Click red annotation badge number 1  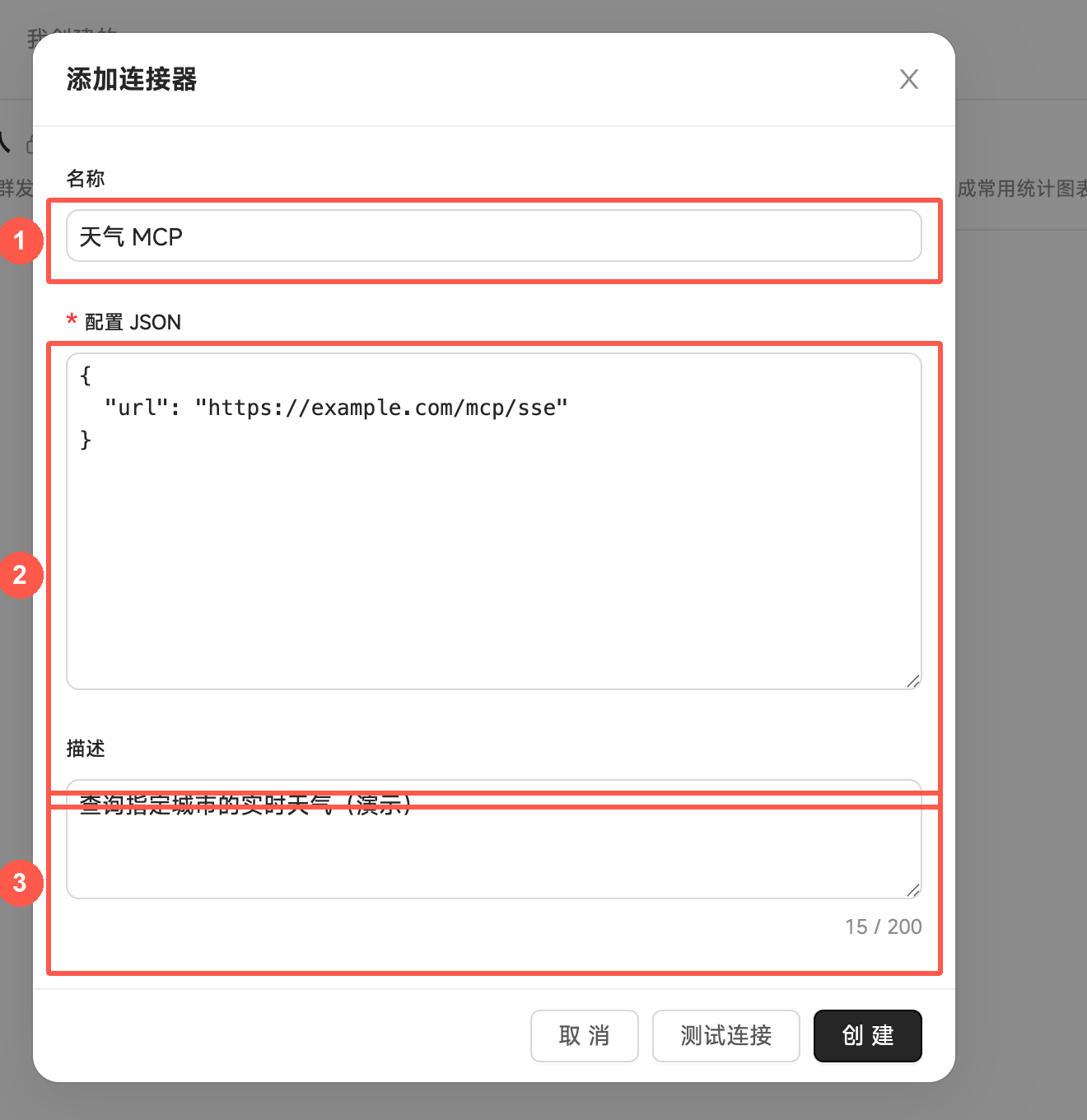[x=21, y=240]
